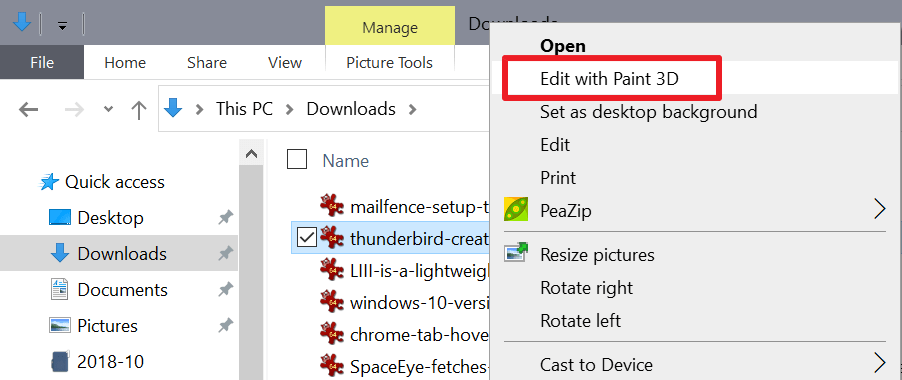The width and height of the screenshot is (902, 380).
Task: Open recent locations dropdown arrow
Action: click(108, 109)
